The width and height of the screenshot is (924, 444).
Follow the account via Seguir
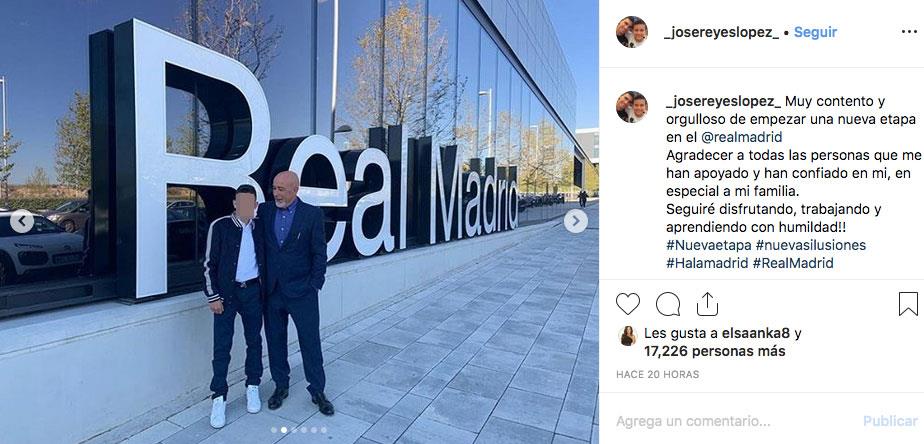click(815, 32)
